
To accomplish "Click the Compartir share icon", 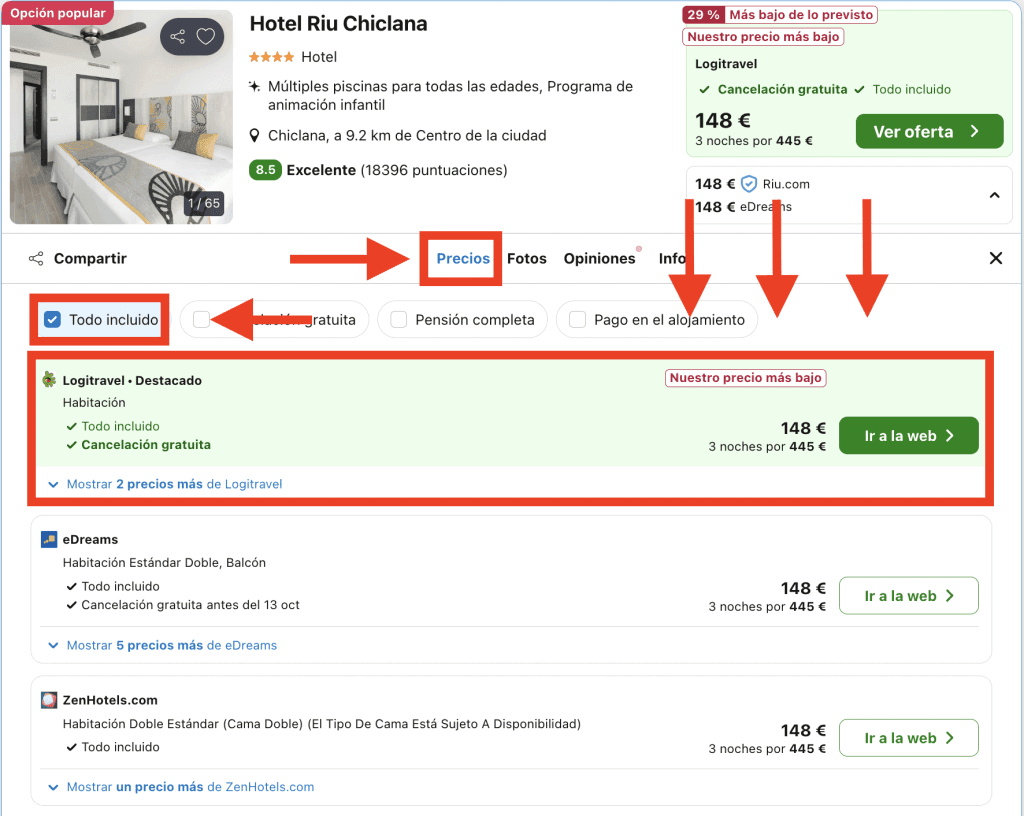I will [x=36, y=259].
